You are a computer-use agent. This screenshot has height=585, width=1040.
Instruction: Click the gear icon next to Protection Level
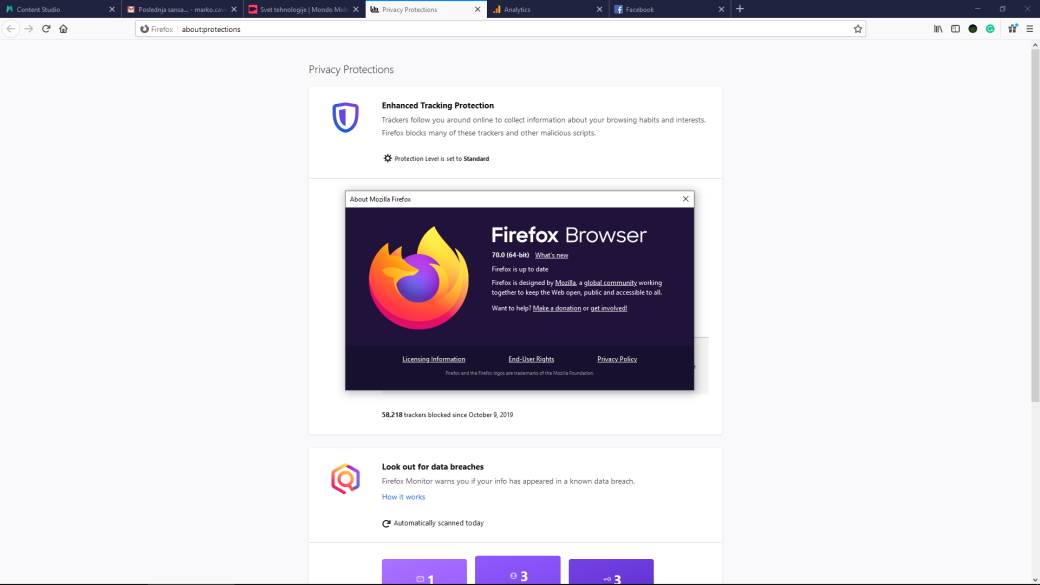coord(387,158)
